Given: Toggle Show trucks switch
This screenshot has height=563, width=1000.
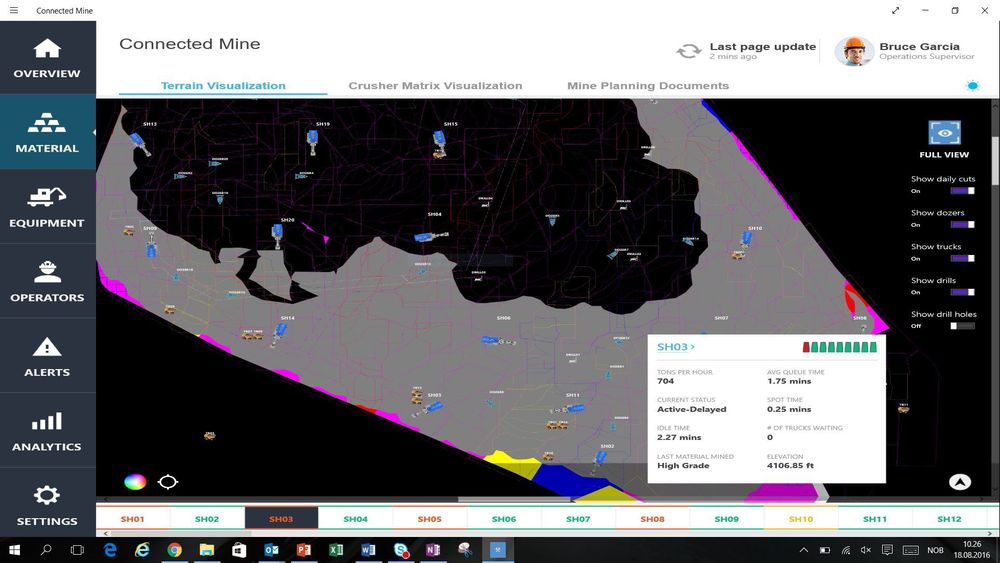Looking at the screenshot, I should [962, 258].
